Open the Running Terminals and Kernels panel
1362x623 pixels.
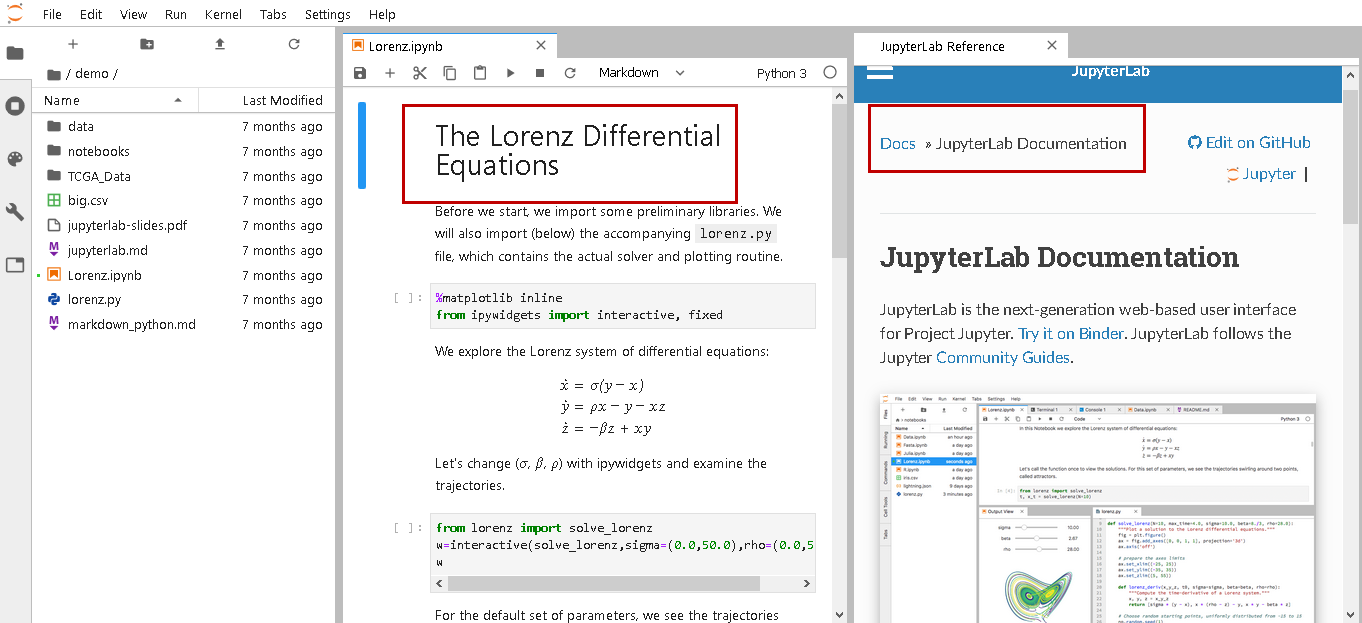click(15, 106)
